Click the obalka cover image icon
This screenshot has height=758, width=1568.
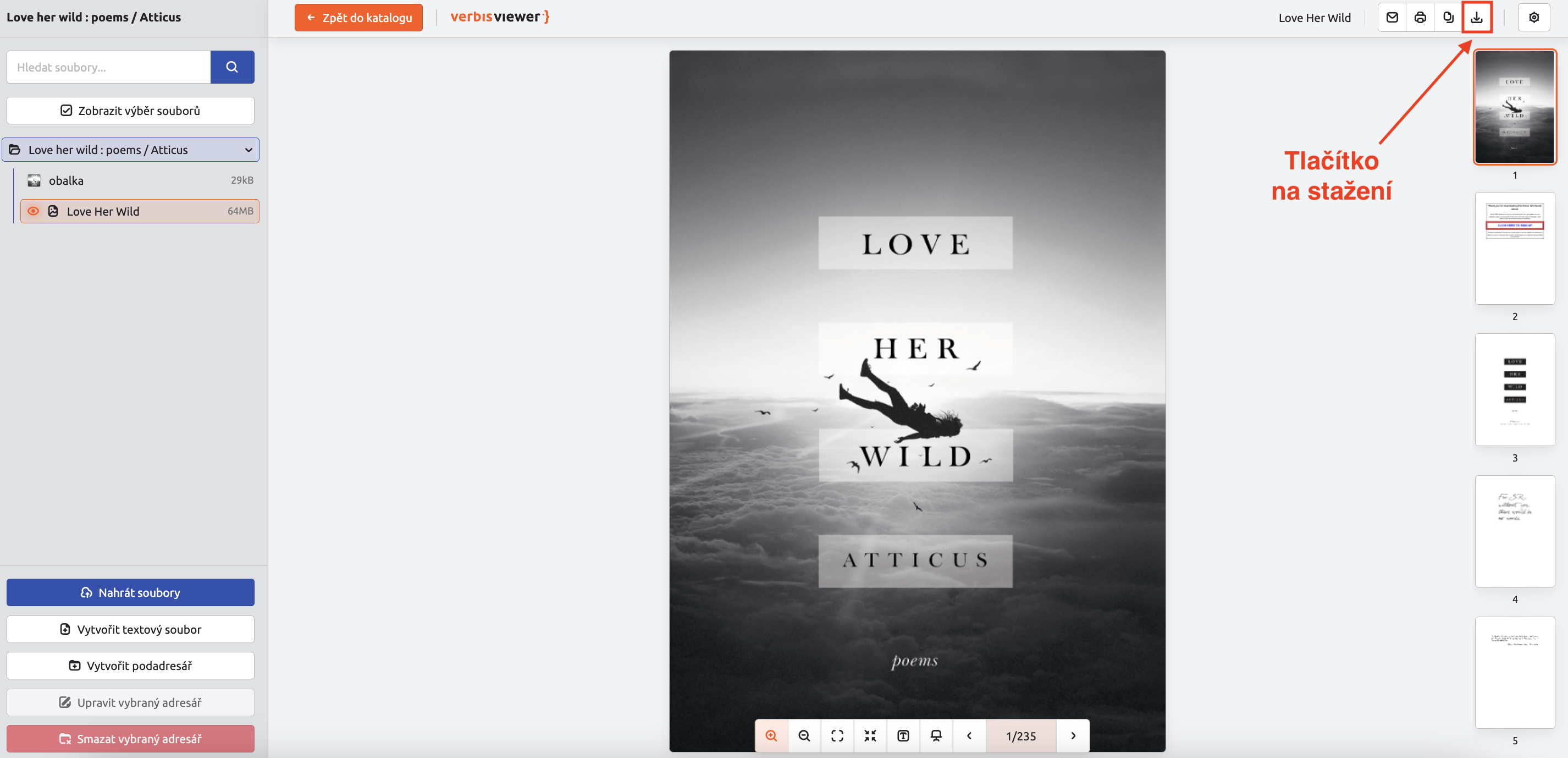pyautogui.click(x=34, y=180)
